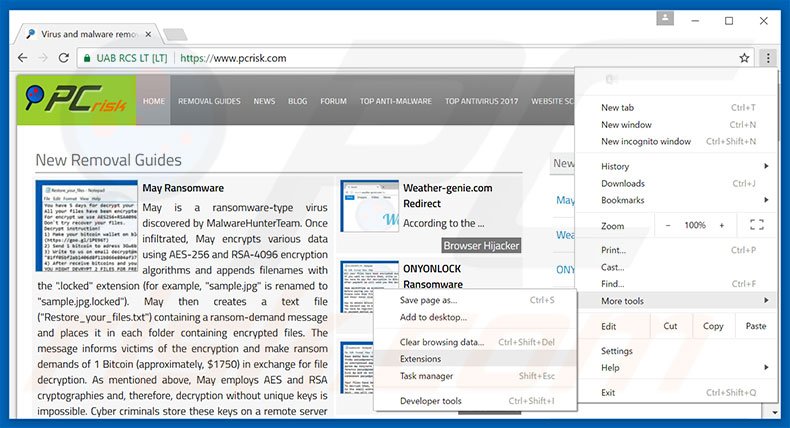Open May Ransomware notepad thumbnail
The width and height of the screenshot is (790, 428).
(87, 226)
